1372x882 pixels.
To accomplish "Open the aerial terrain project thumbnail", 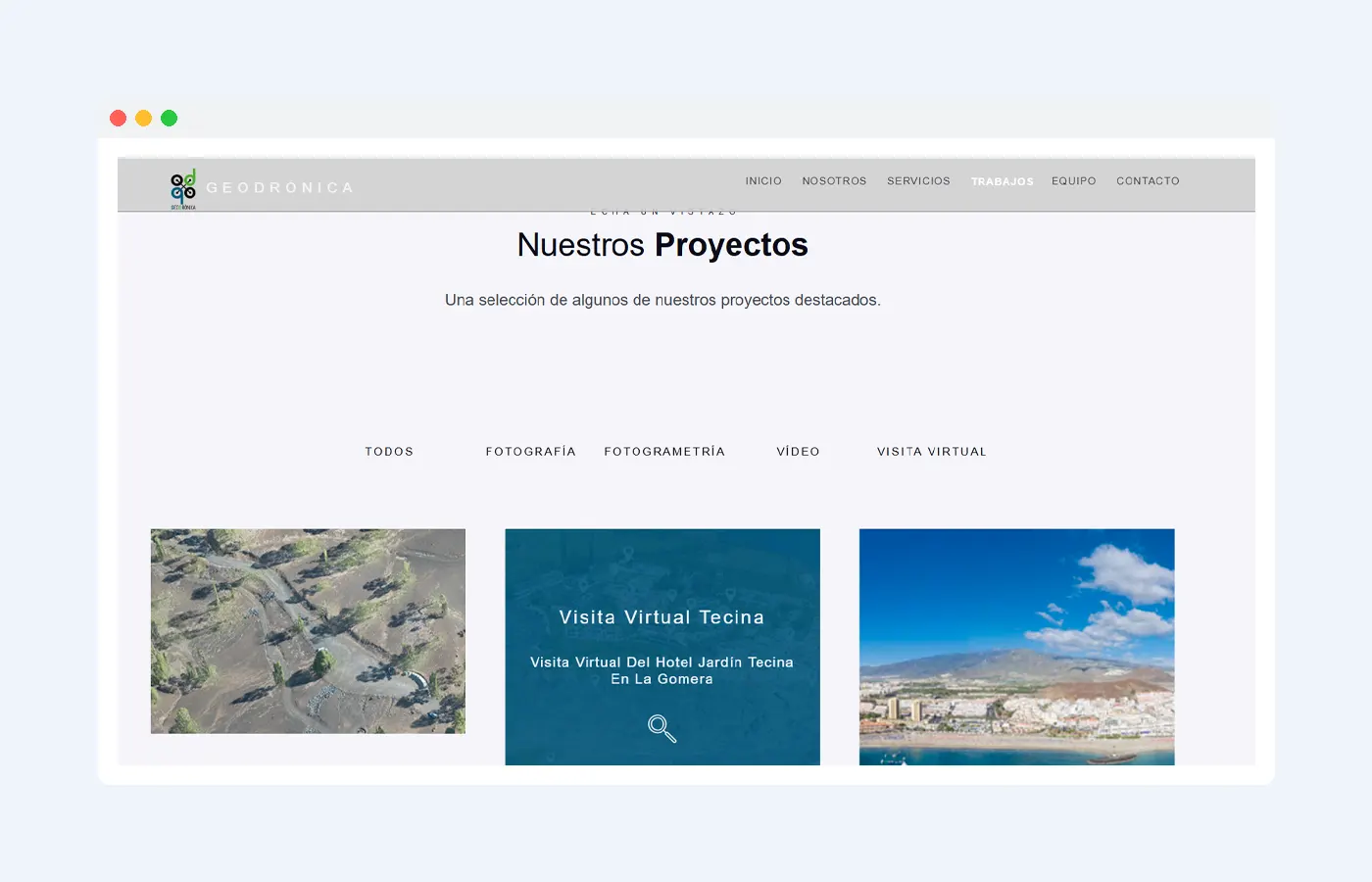I will point(307,631).
